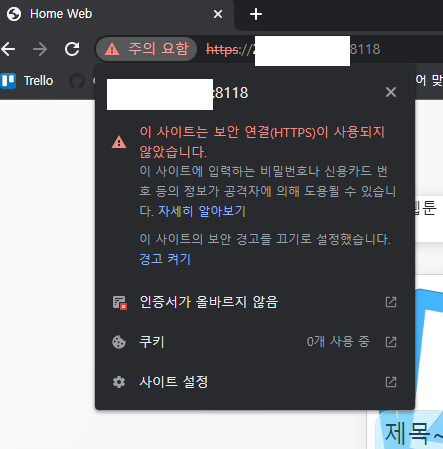Click the browser forward arrow

pyautogui.click(x=40, y=49)
